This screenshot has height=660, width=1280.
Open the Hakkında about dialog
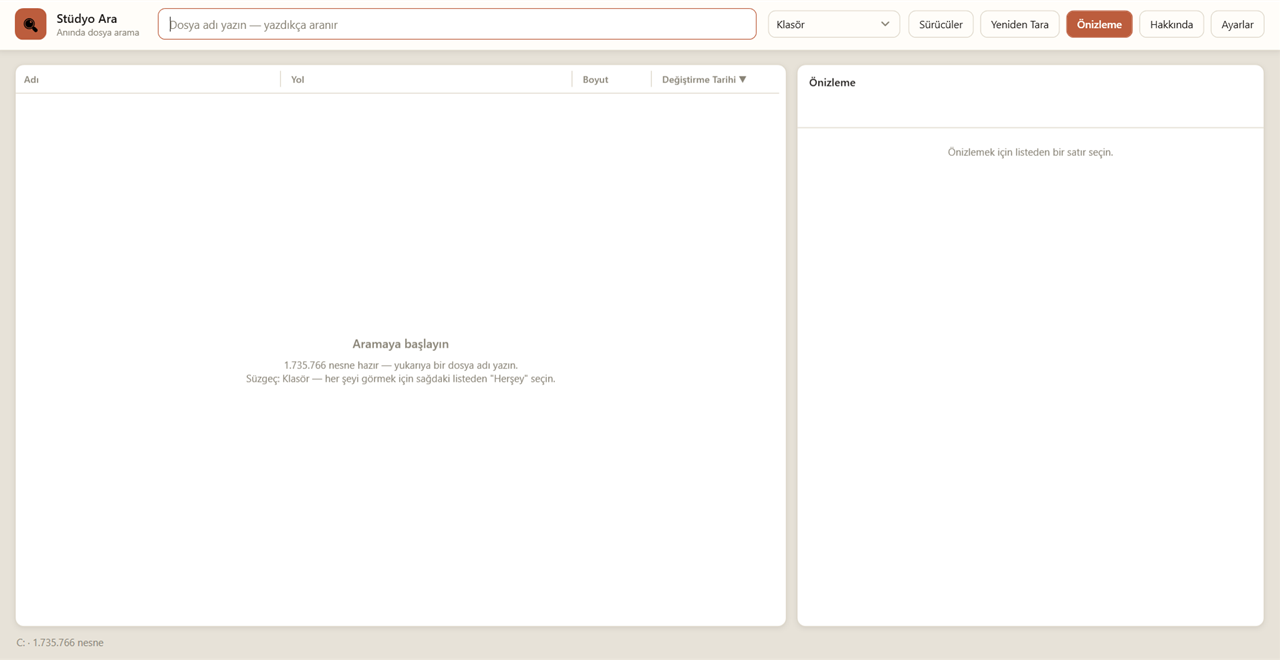coord(1171,24)
